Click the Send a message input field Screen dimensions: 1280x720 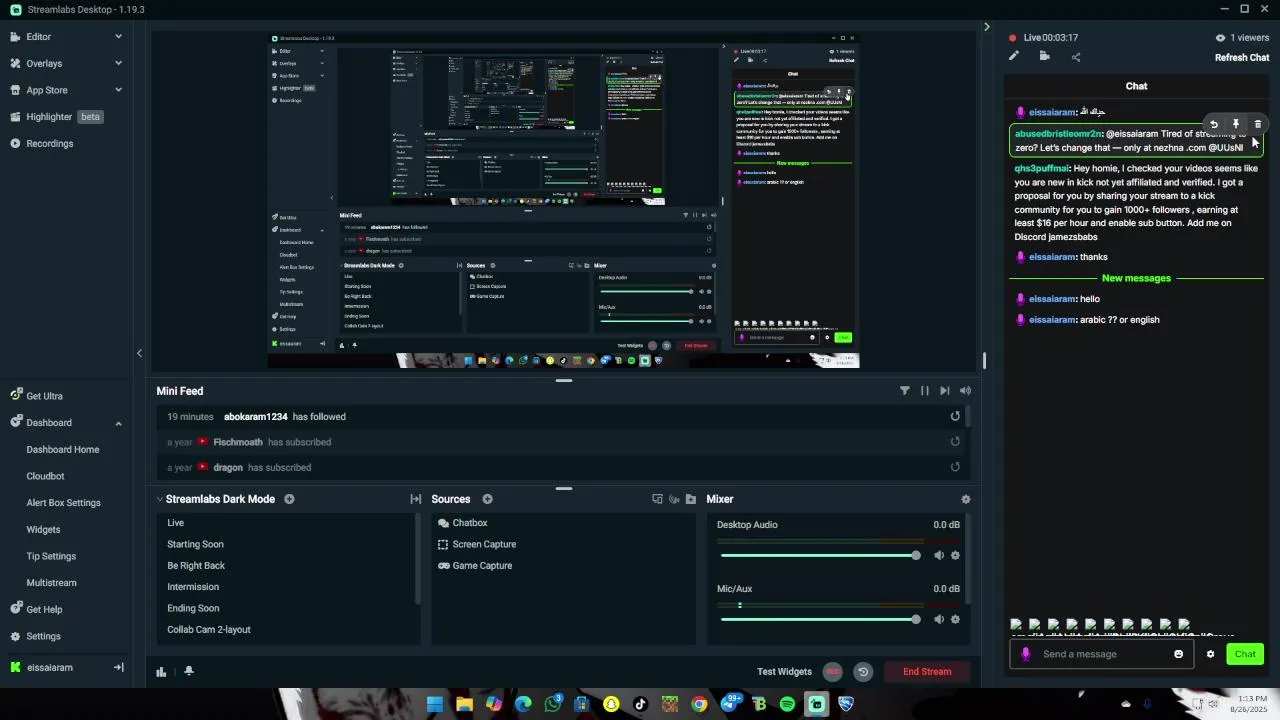[x=1100, y=654]
